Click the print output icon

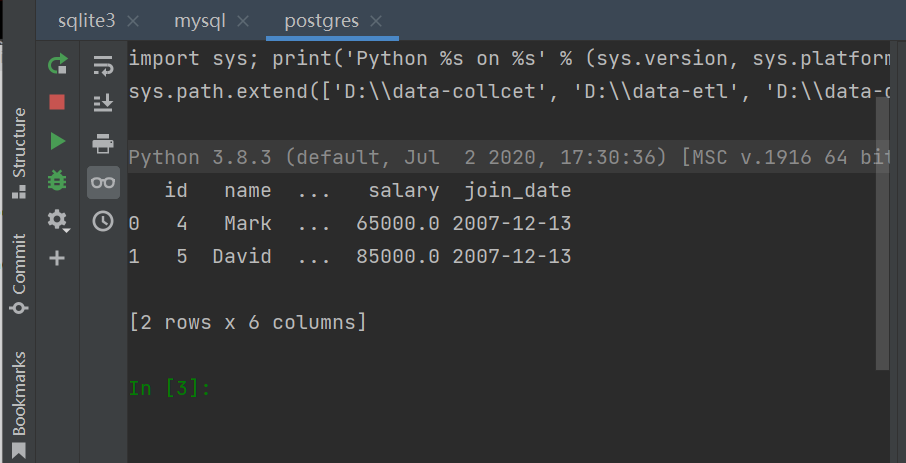pyautogui.click(x=103, y=143)
